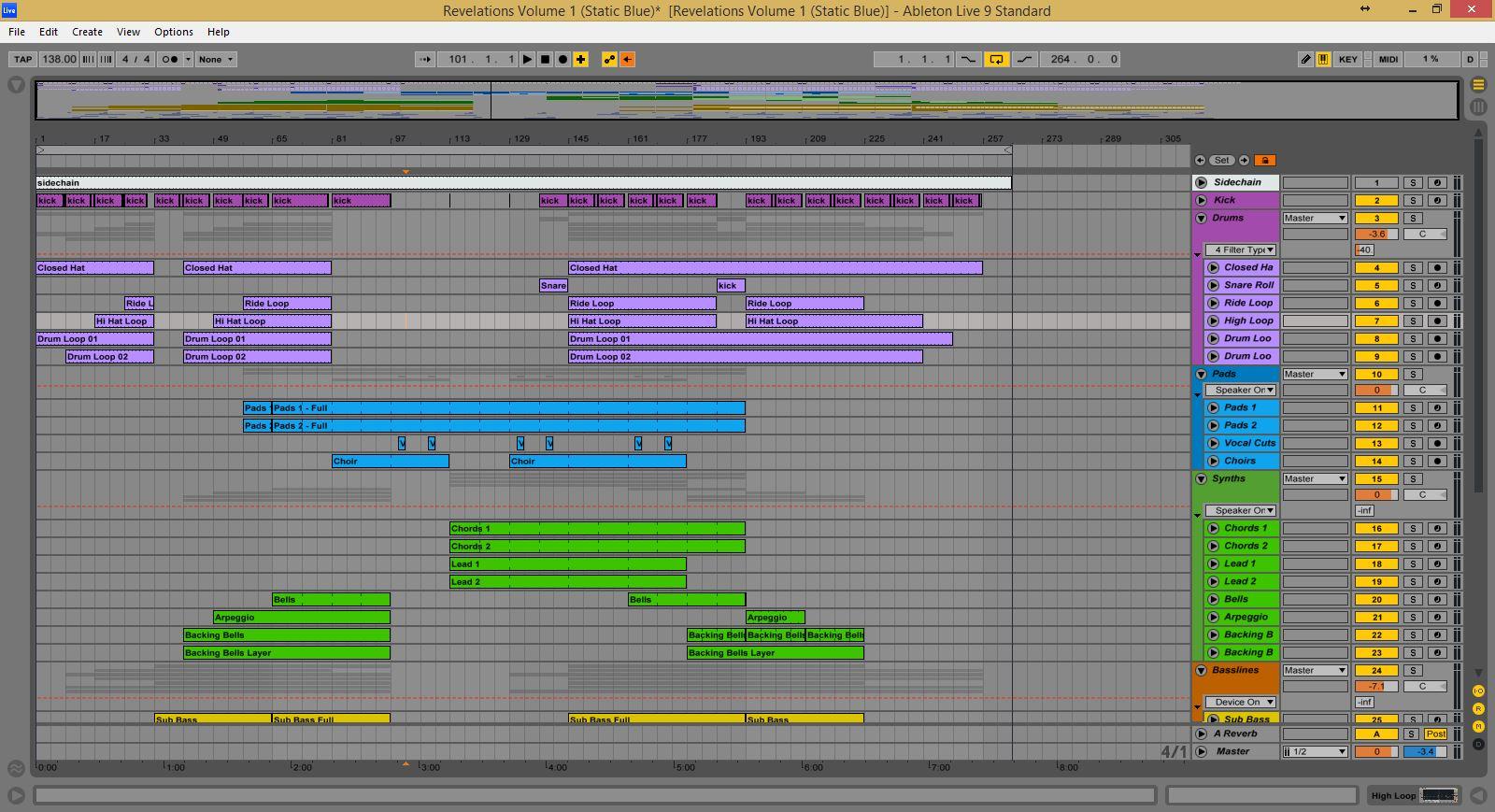Deactivate Chords 1 track with activator 16
Screen dimensions: 1495x812
click(x=1376, y=528)
